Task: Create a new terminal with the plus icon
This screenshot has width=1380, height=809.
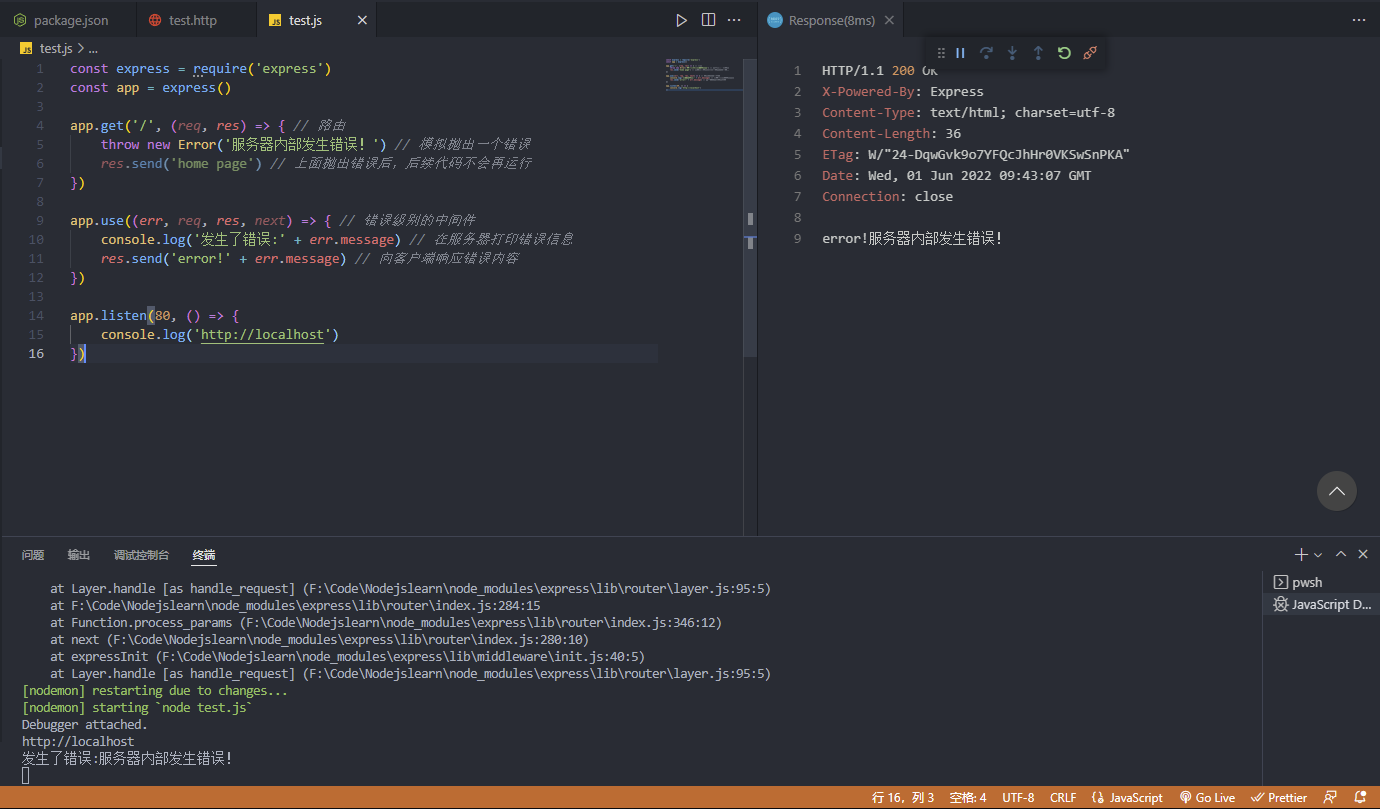Action: coord(1301,554)
